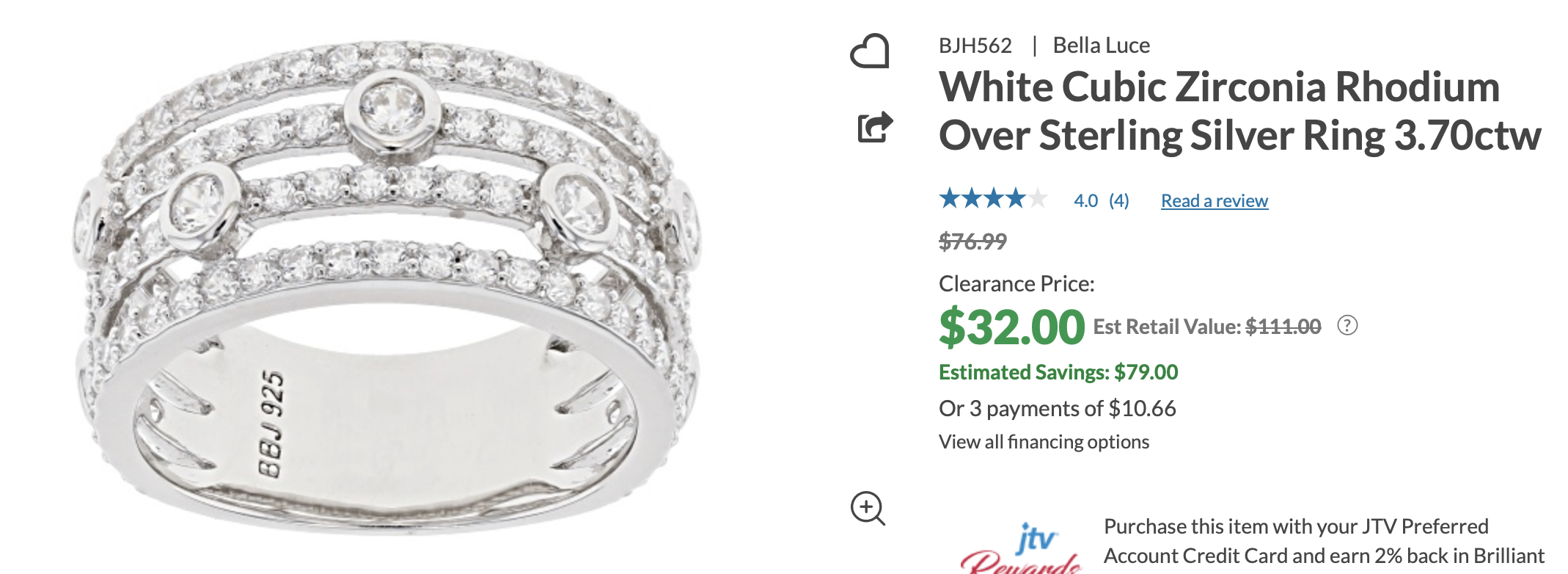Click the crossed-out $111.00 retail value
Viewport: 1568px width, 574px height.
coord(1283,327)
